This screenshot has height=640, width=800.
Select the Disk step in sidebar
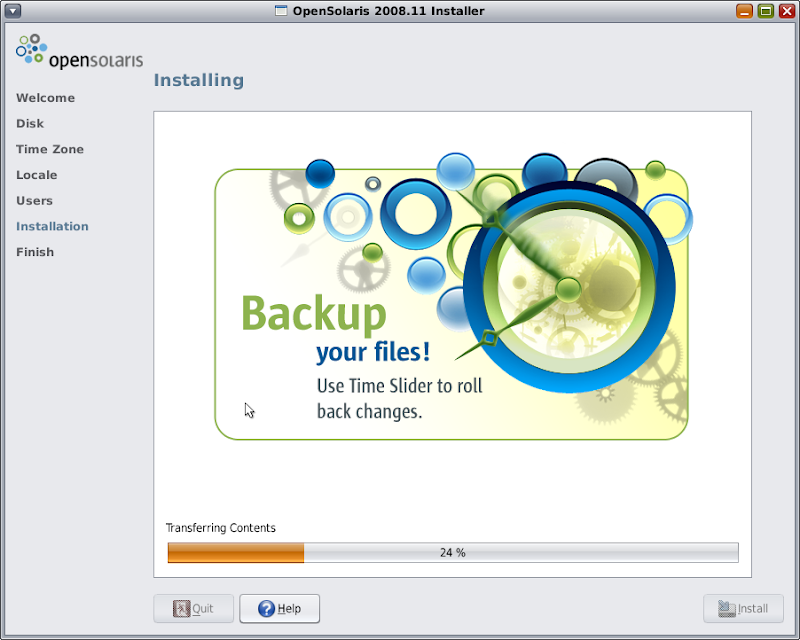tap(30, 124)
